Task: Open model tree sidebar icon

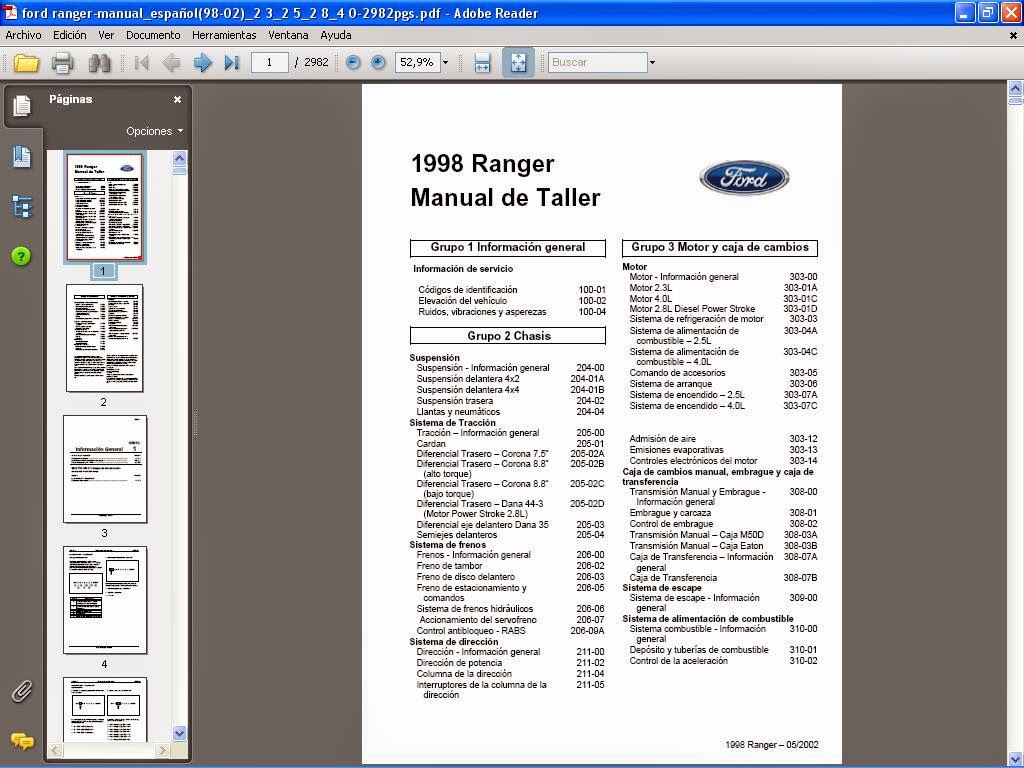Action: click(22, 207)
